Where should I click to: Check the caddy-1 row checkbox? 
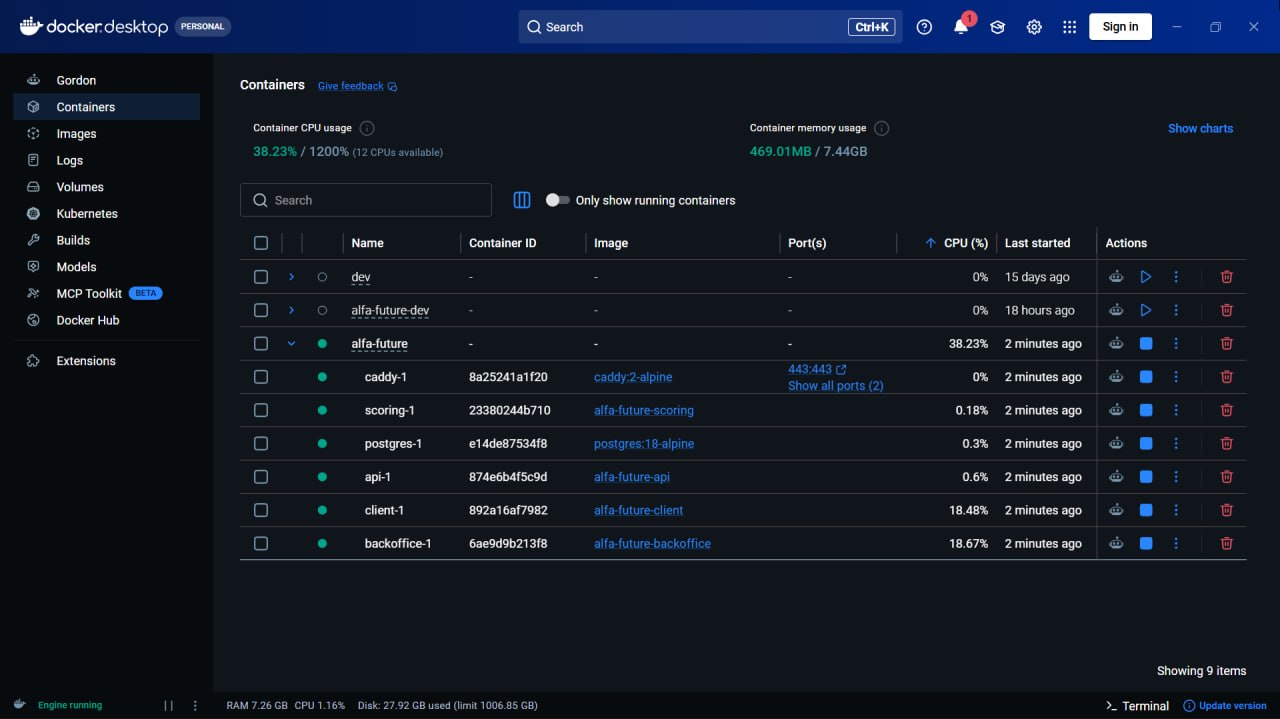[261, 377]
